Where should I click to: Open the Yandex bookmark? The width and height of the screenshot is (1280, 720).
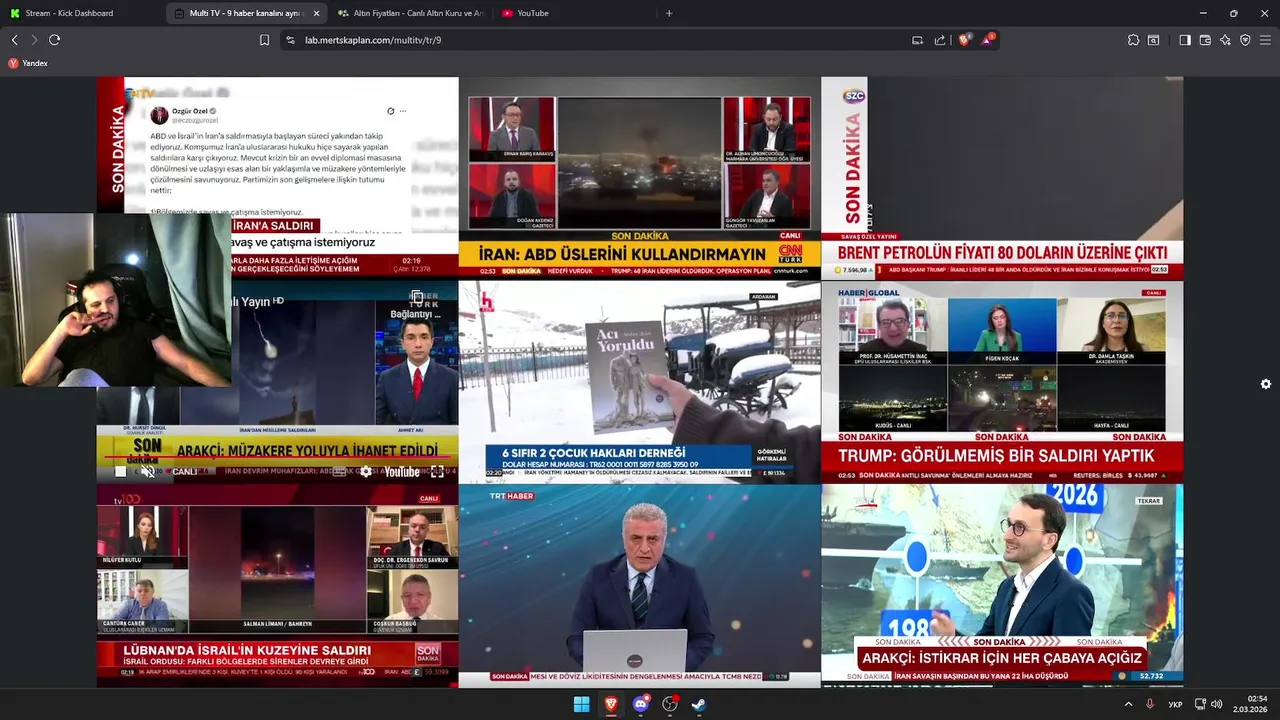28,63
